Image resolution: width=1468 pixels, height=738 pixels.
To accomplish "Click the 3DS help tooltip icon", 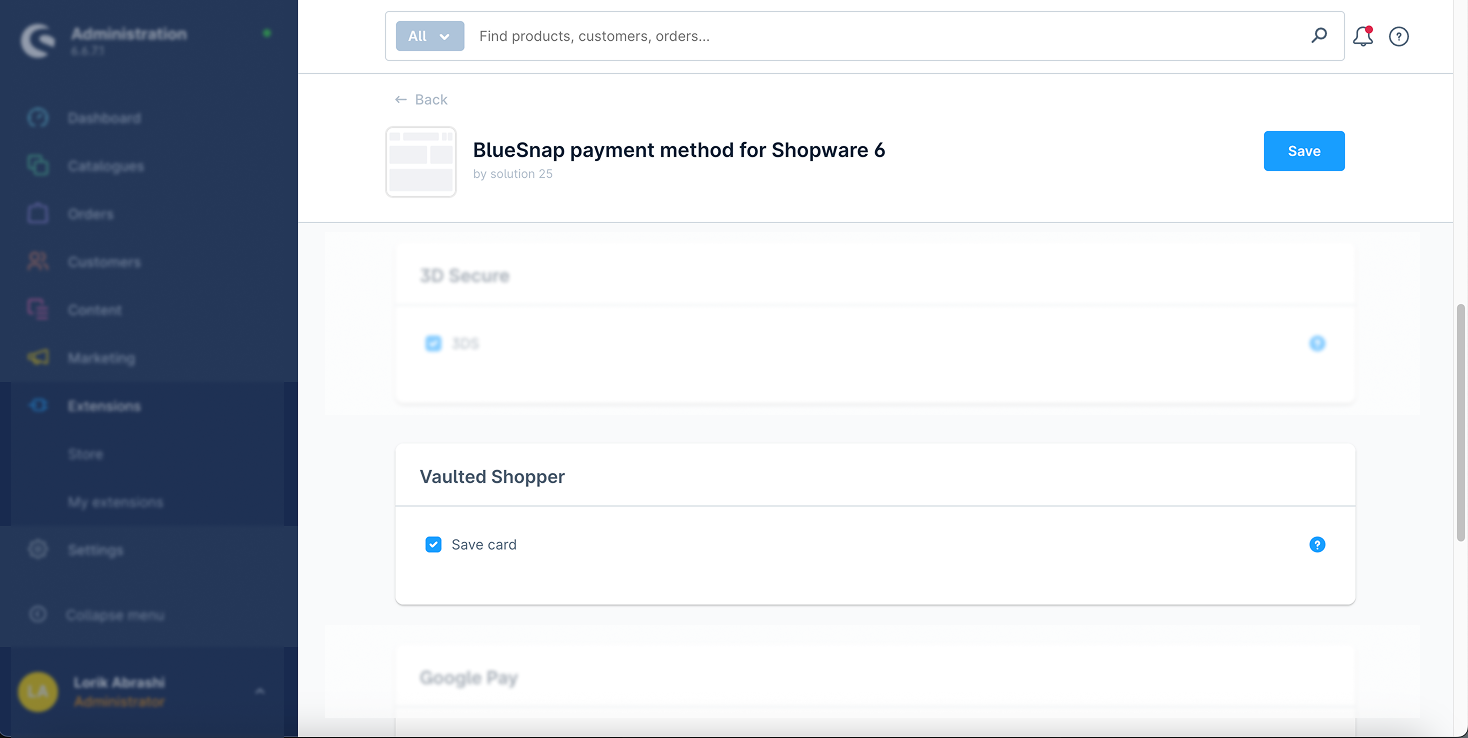I will (x=1317, y=344).
